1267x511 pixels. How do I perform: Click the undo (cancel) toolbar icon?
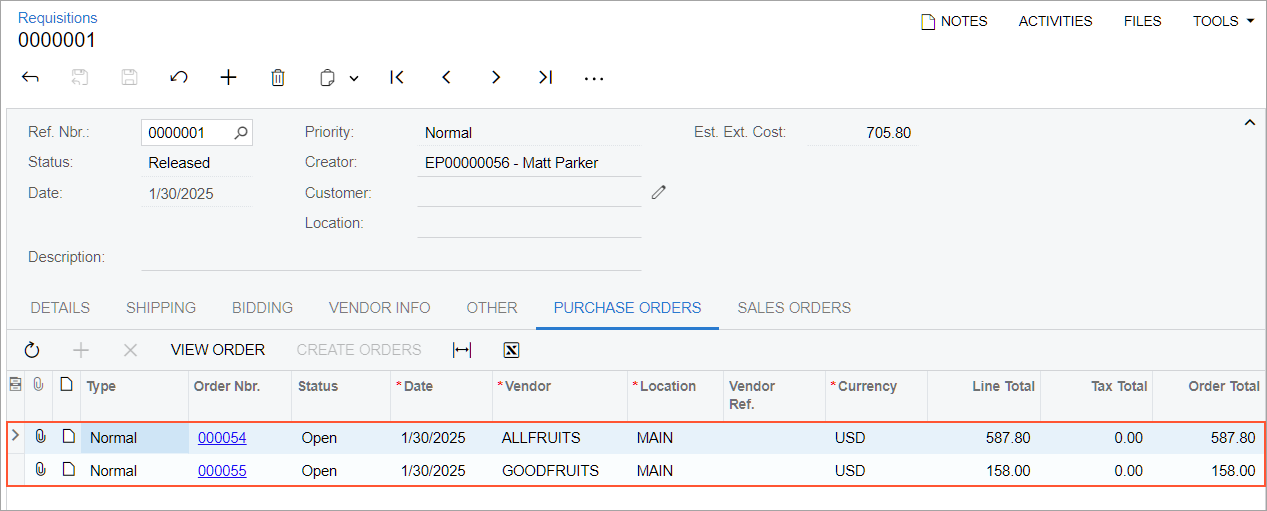pyautogui.click(x=179, y=77)
